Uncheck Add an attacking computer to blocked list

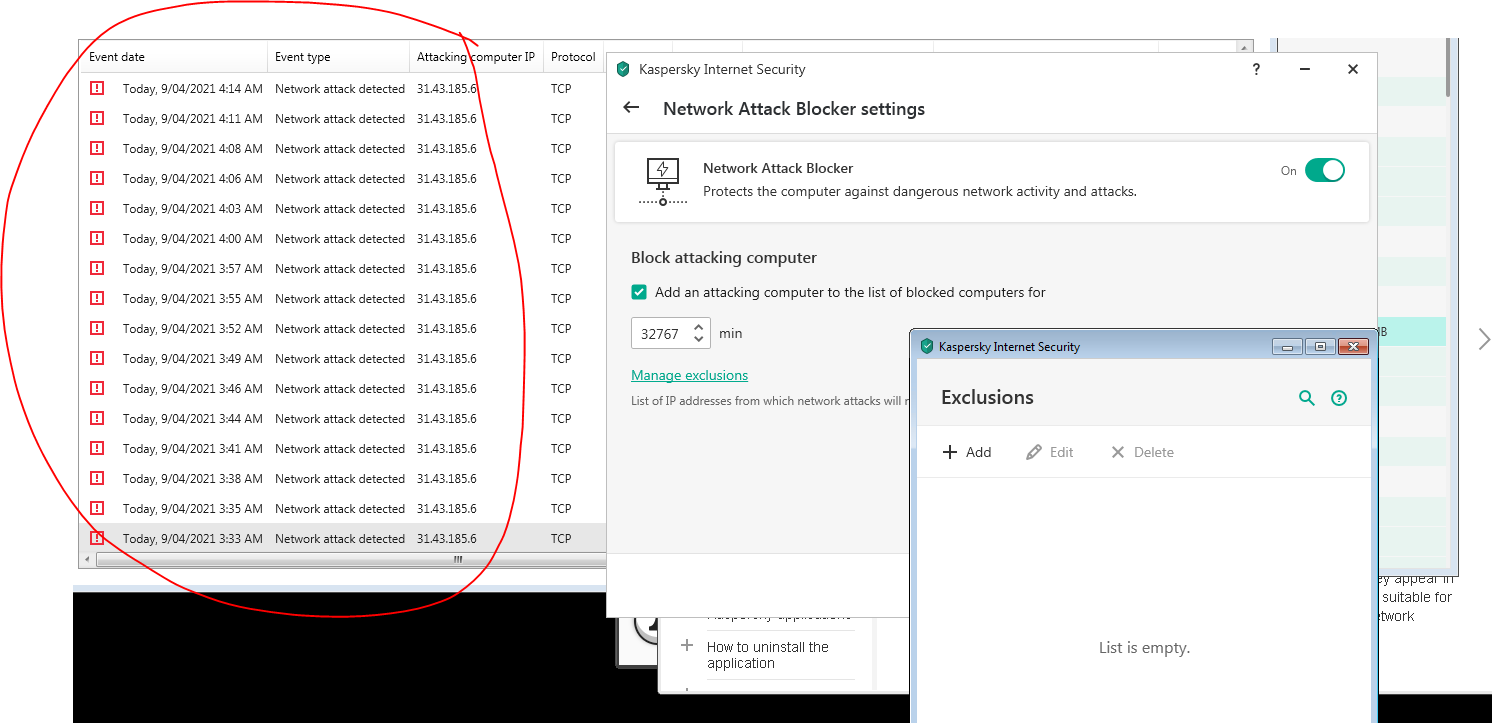coord(639,292)
